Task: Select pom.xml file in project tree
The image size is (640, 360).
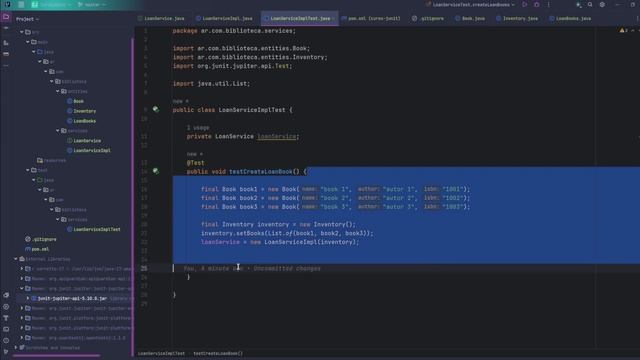Action: pyautogui.click(x=40, y=249)
